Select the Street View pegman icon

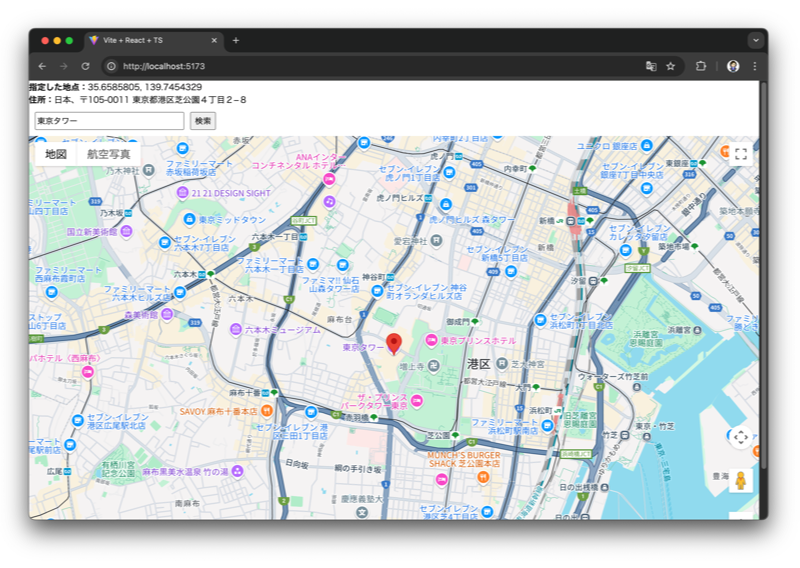coord(740,480)
